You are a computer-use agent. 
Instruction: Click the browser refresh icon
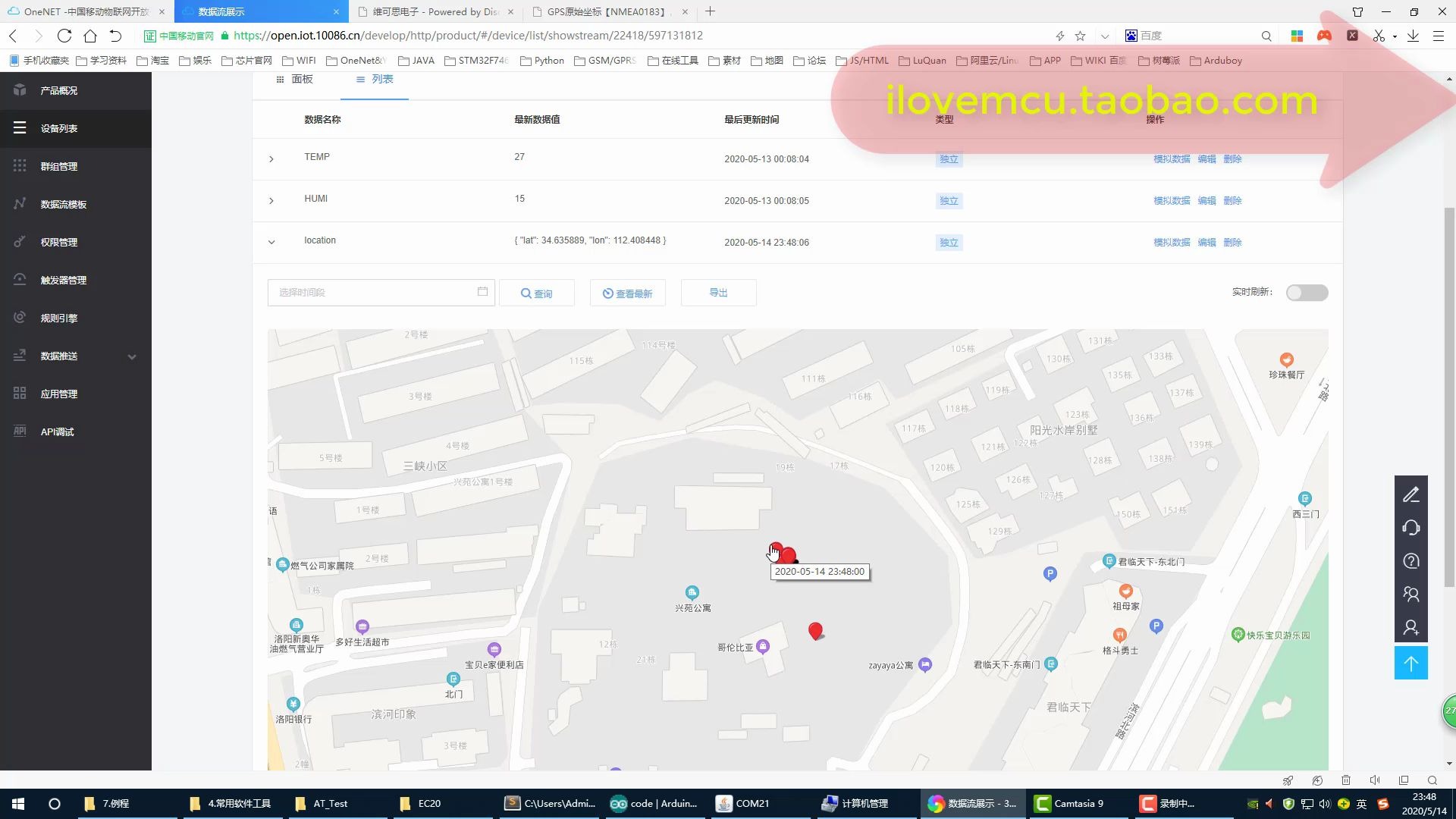coord(64,36)
